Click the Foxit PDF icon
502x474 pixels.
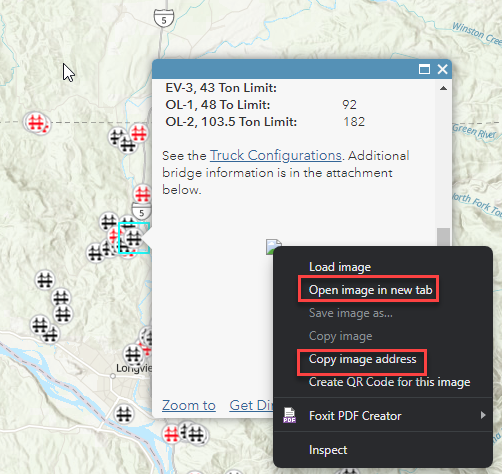point(289,415)
